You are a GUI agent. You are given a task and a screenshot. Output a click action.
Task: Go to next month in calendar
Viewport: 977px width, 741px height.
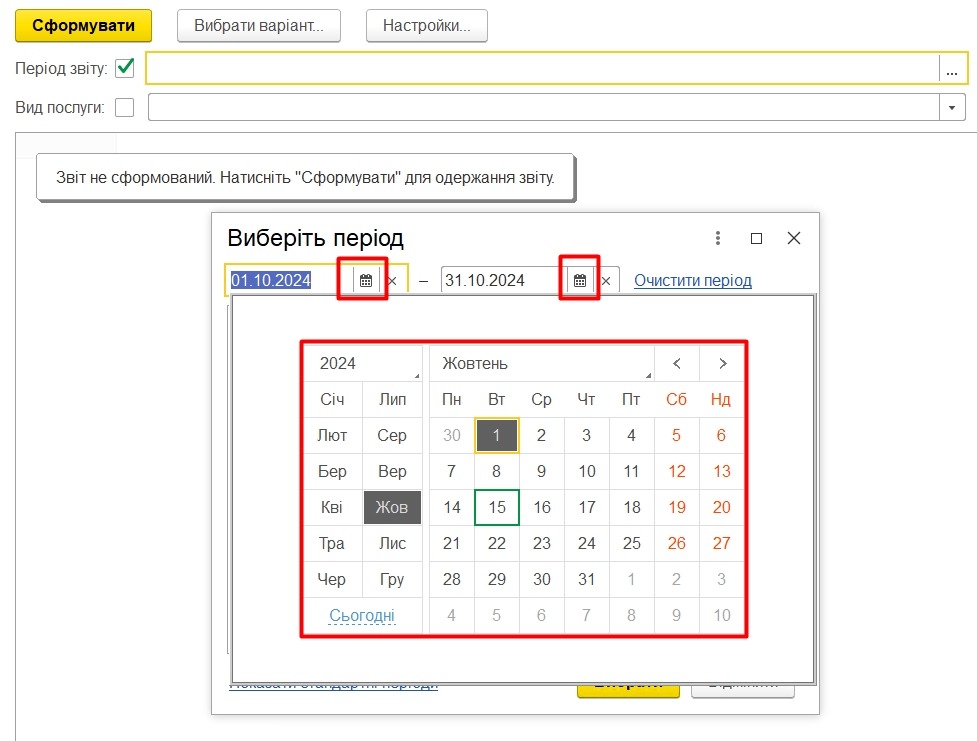tap(722, 364)
